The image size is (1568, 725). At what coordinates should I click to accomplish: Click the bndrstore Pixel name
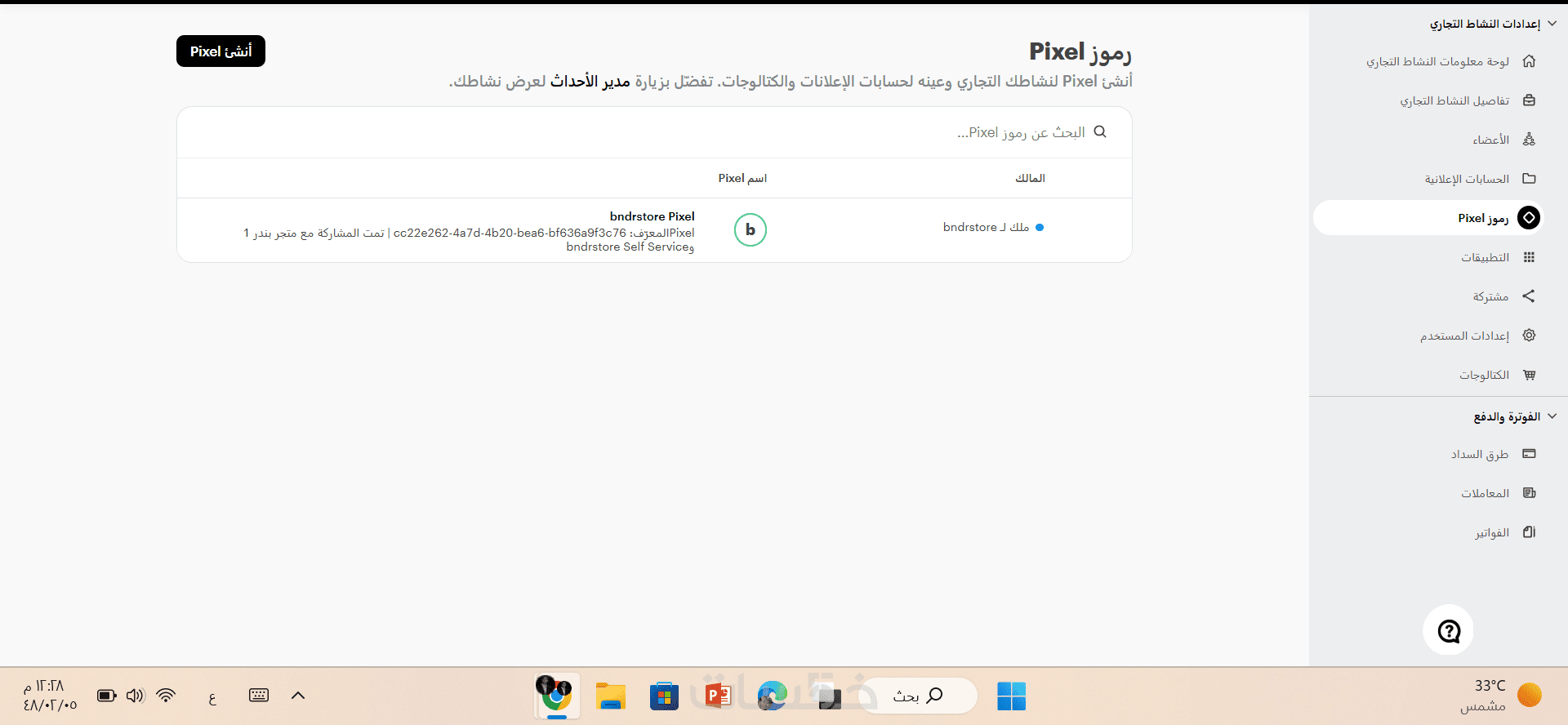pos(653,216)
